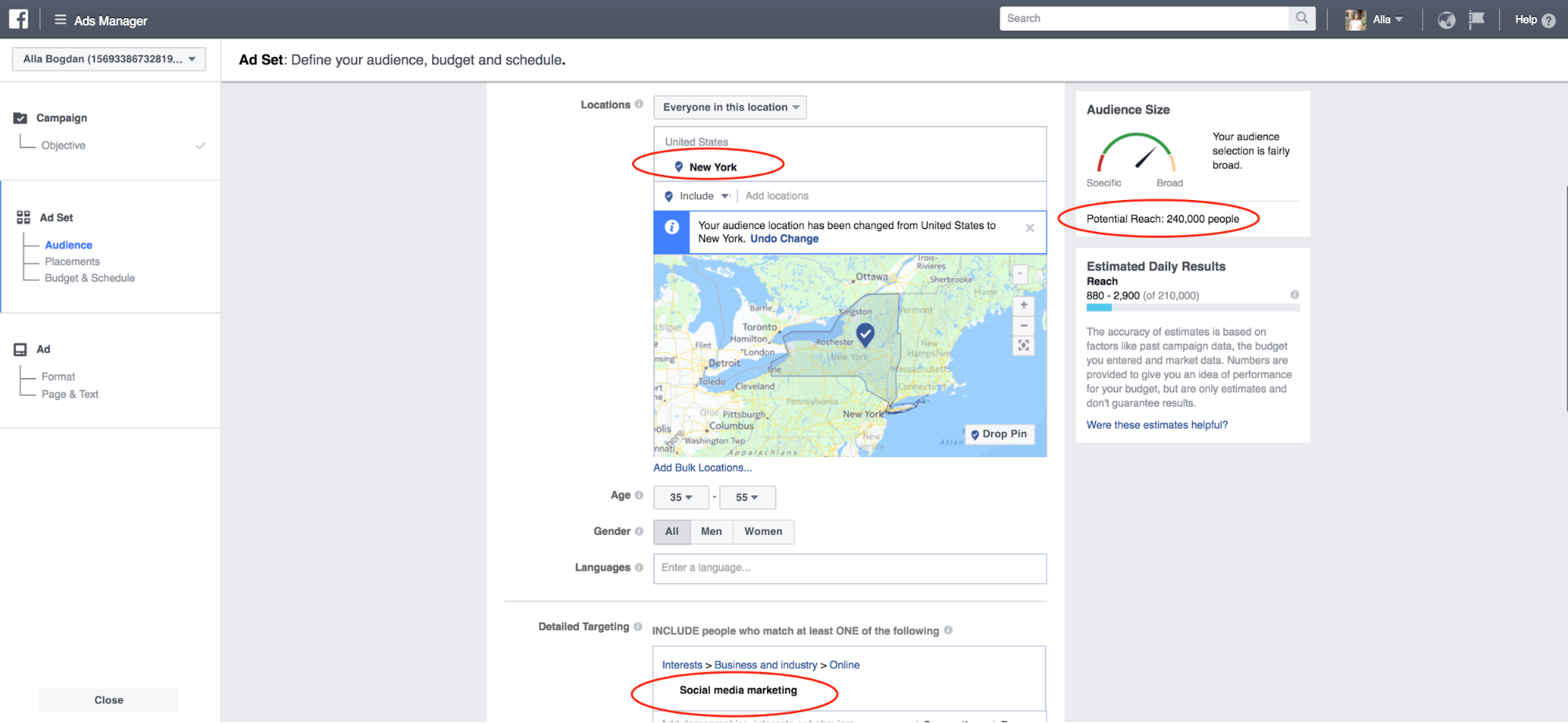Click the top Search input field
Screen dimensions: 1568x723
[x=1144, y=19]
